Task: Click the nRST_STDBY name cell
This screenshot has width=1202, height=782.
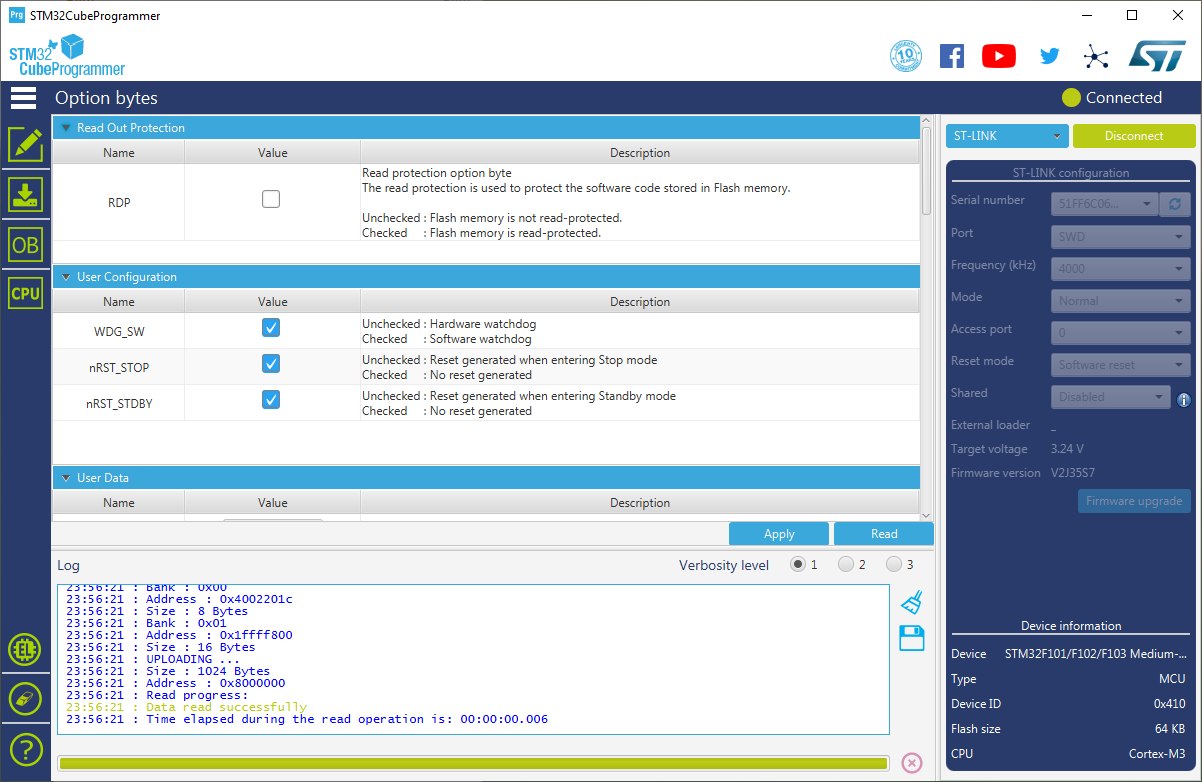Action: pyautogui.click(x=119, y=403)
